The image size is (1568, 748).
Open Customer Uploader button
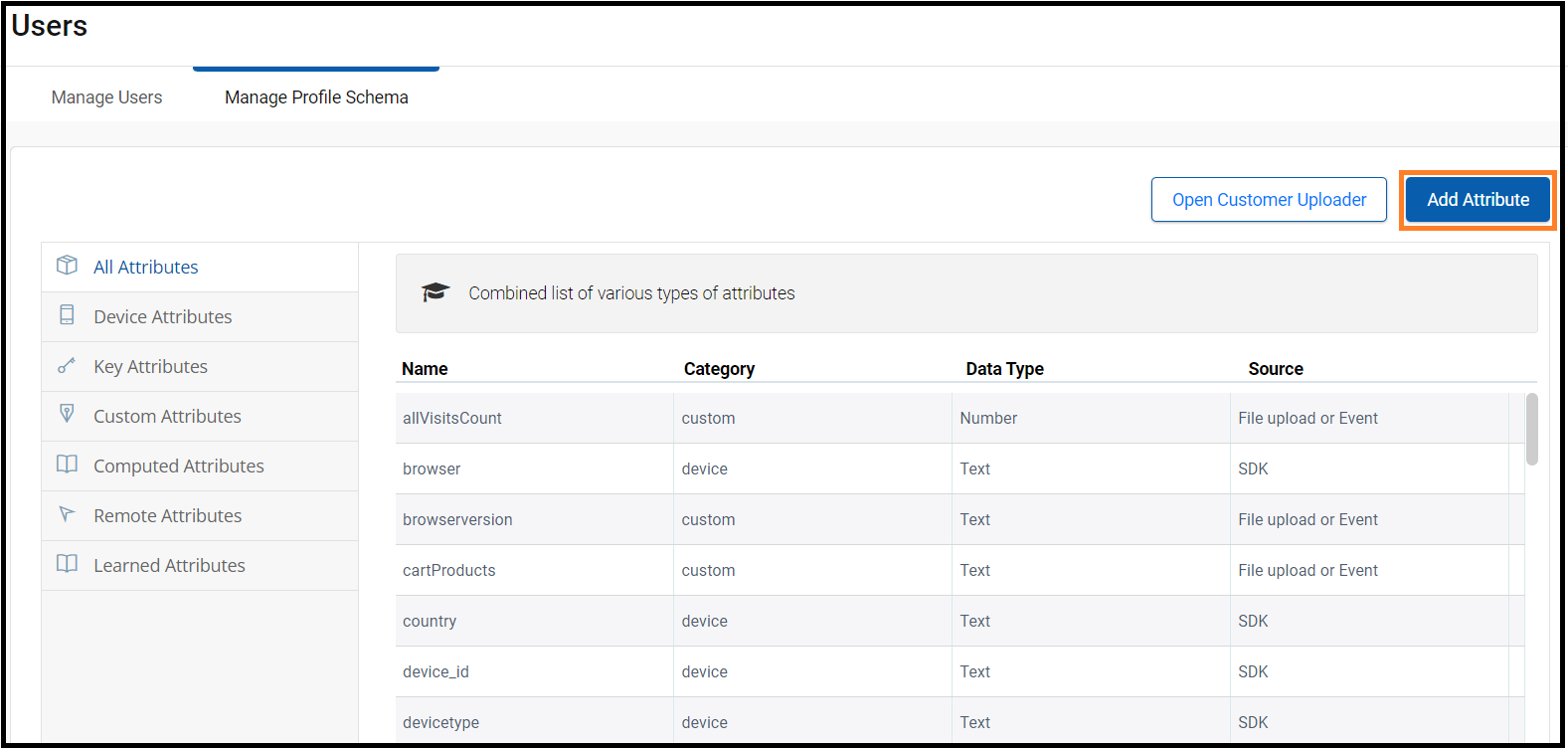[x=1269, y=200]
